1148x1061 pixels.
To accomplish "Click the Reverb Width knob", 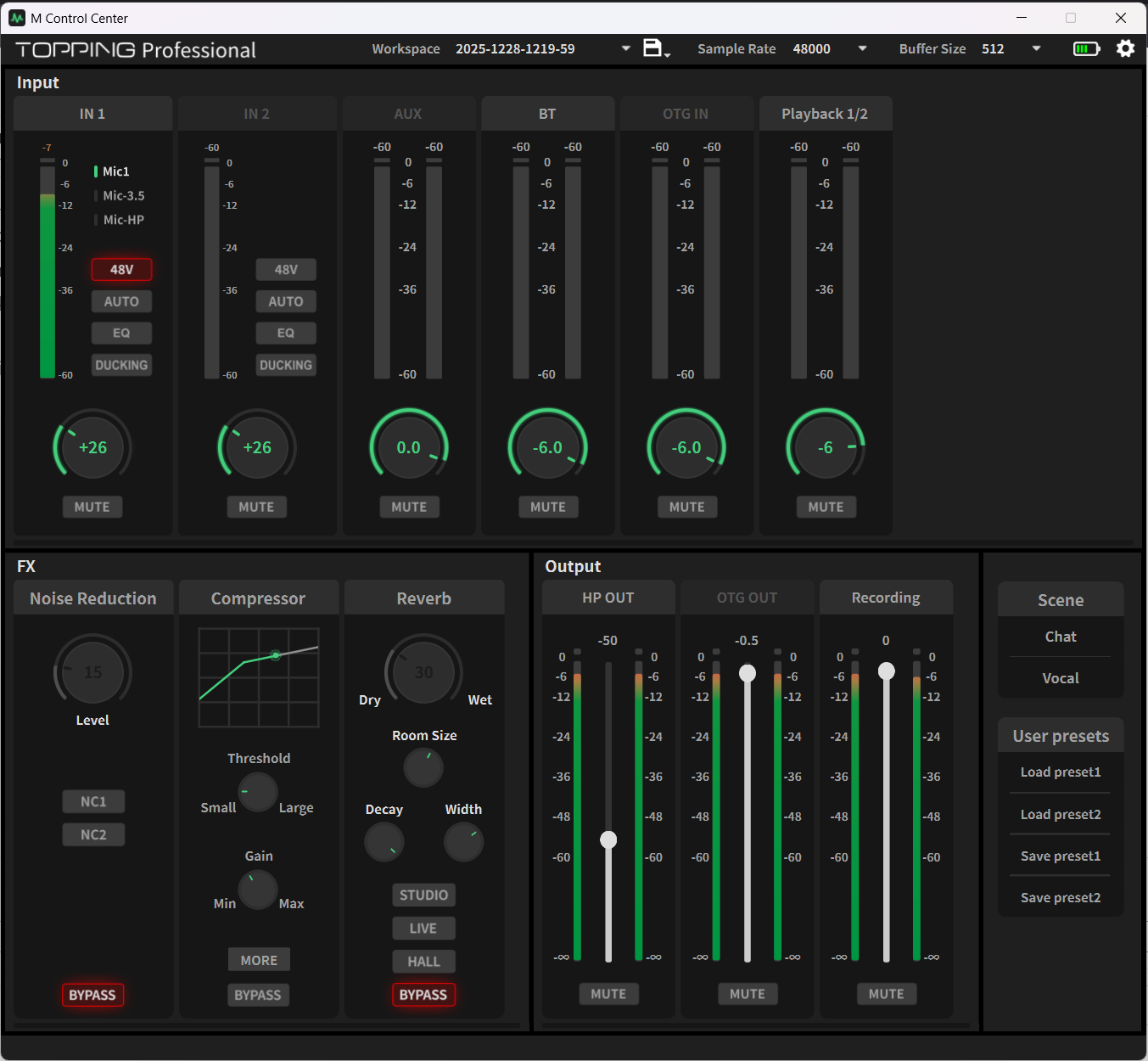I will coord(464,842).
